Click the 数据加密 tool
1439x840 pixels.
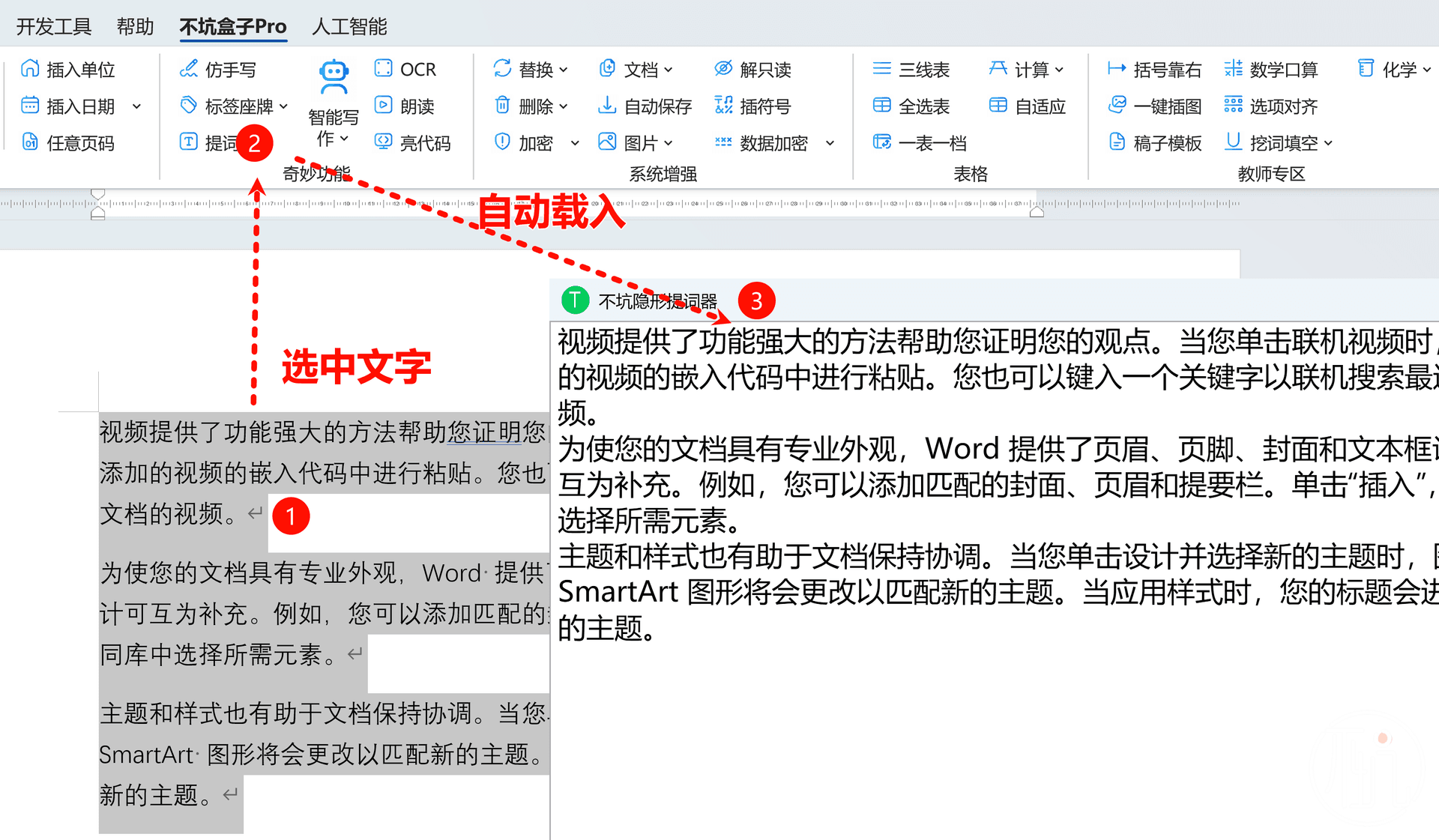click(761, 142)
